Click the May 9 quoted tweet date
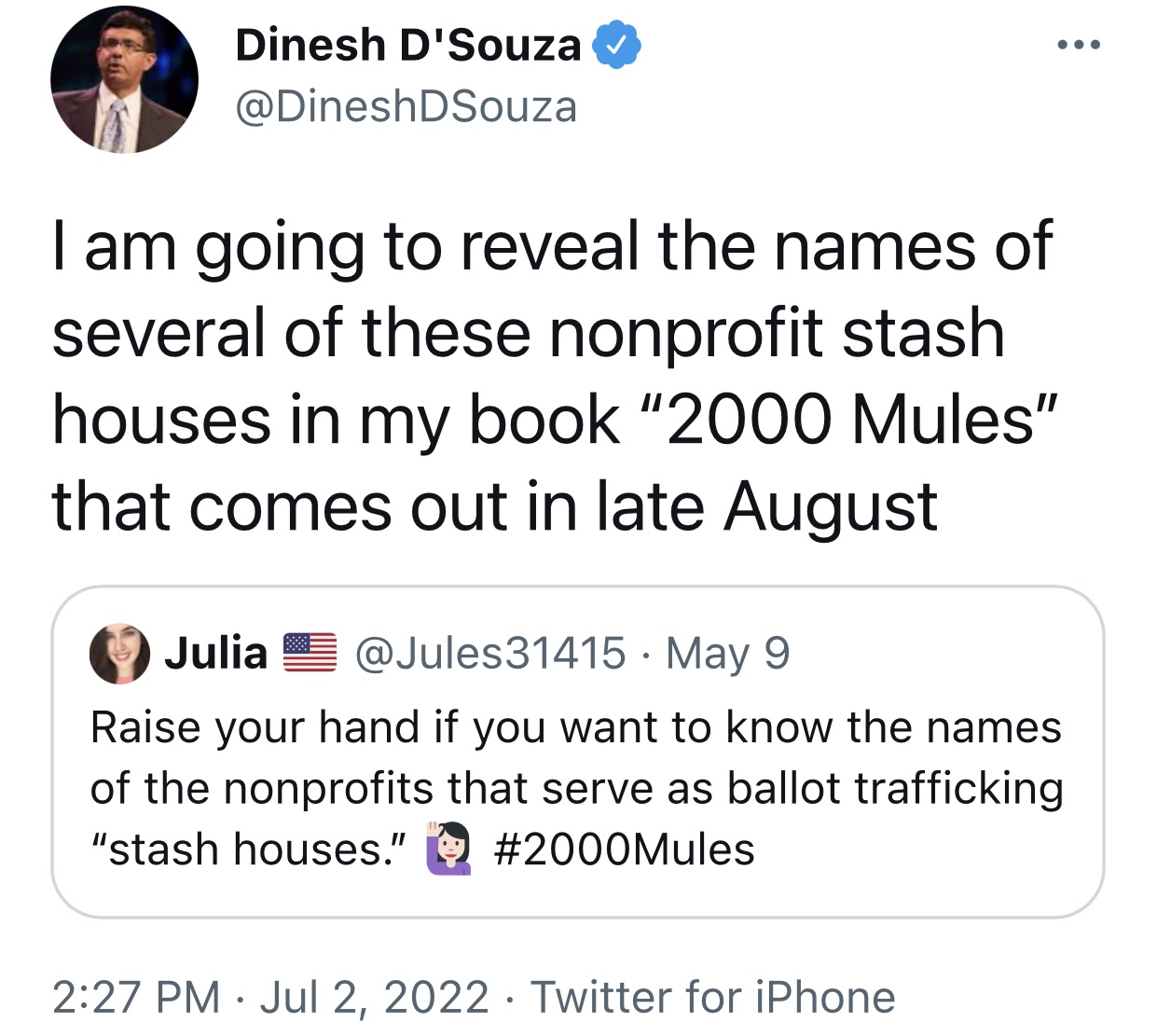This screenshot has width=1157, height=1036. coord(728,654)
